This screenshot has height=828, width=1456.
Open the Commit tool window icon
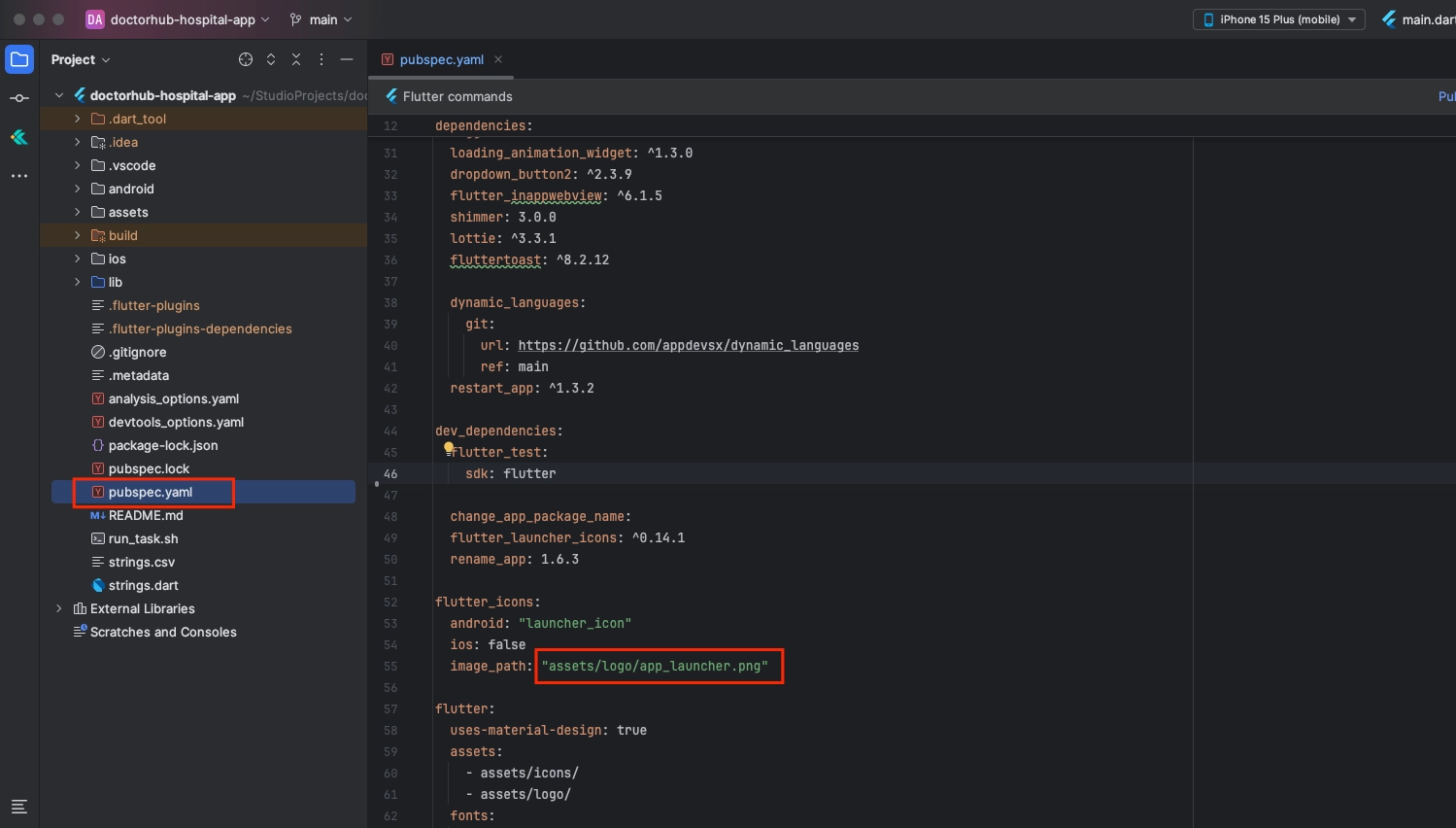[19, 98]
